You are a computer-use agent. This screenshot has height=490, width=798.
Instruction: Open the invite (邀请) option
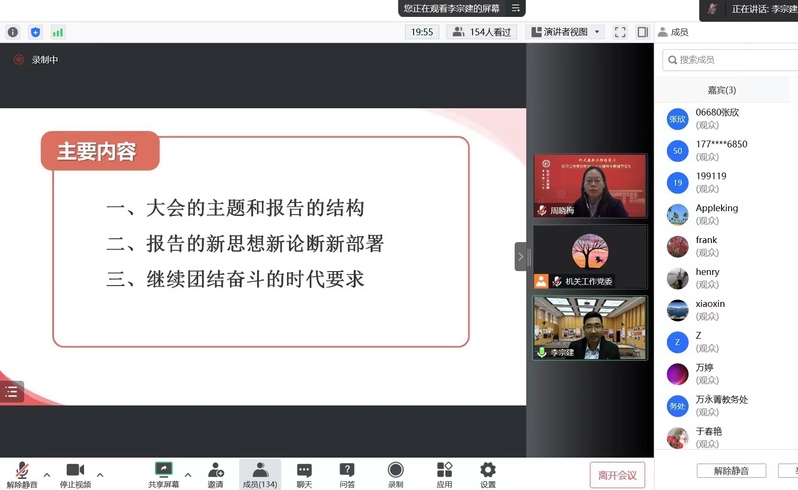click(216, 474)
